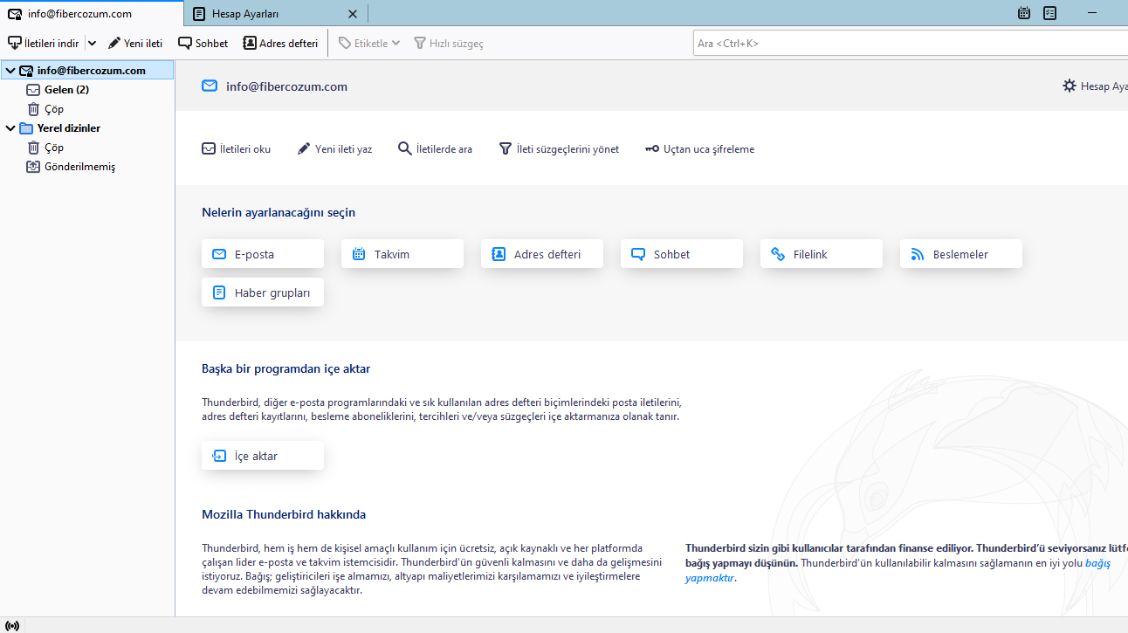Open the Gönderilmemiş outbox folder
1128x633 pixels.
point(79,167)
